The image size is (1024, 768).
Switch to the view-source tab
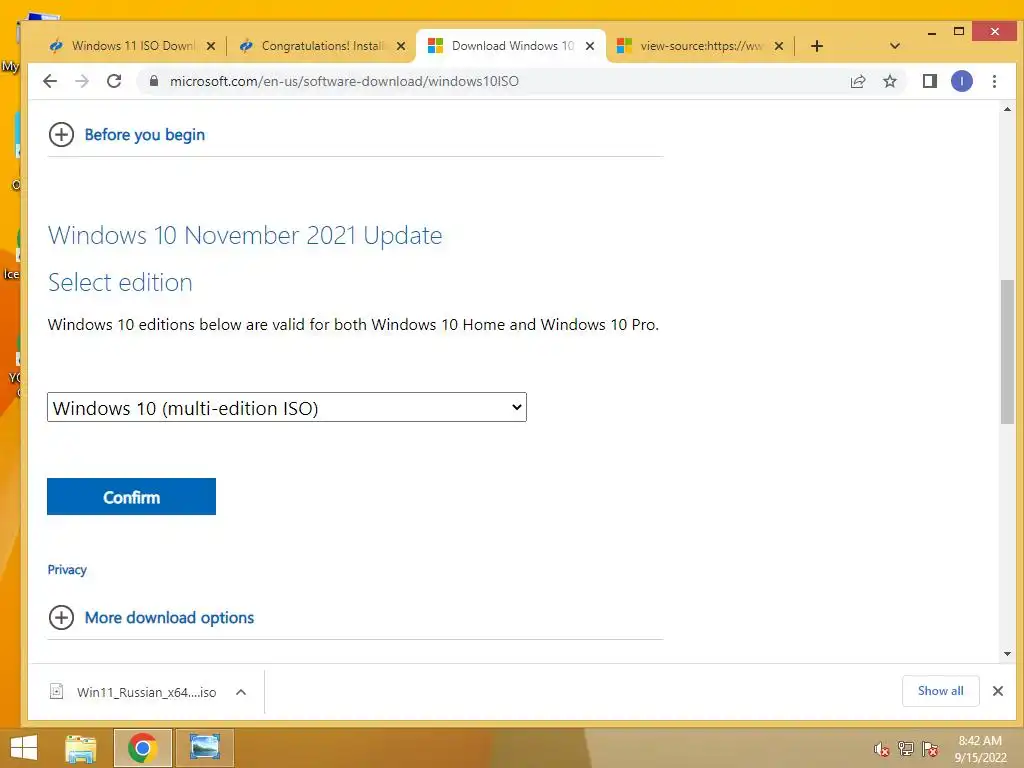[x=700, y=46]
